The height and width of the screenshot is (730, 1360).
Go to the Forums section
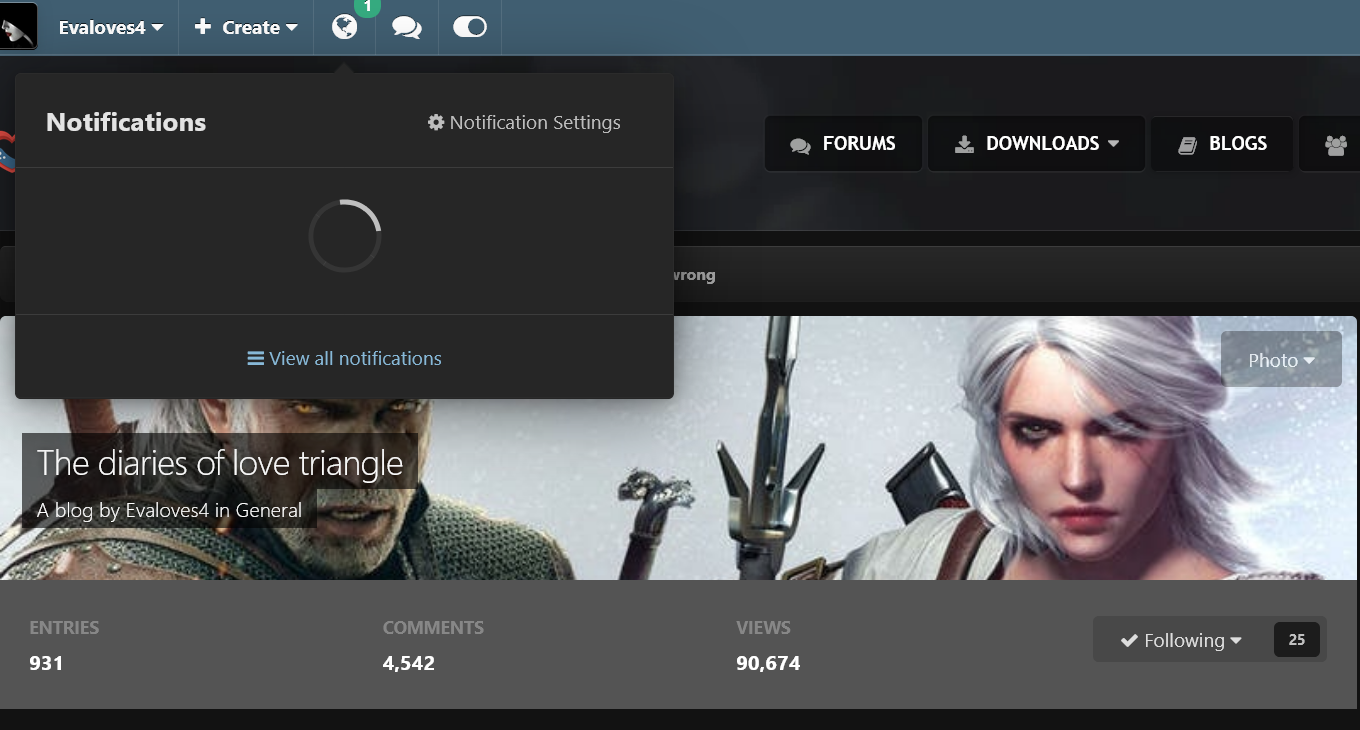(x=843, y=144)
